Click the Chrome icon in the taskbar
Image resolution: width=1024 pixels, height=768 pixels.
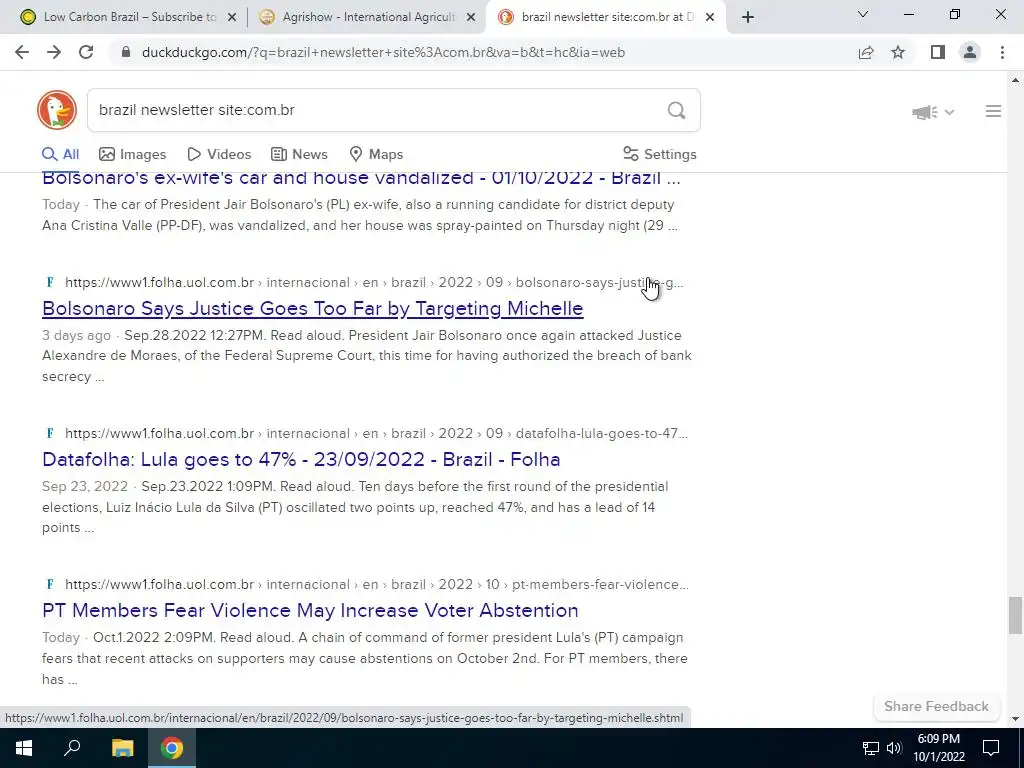coord(172,748)
